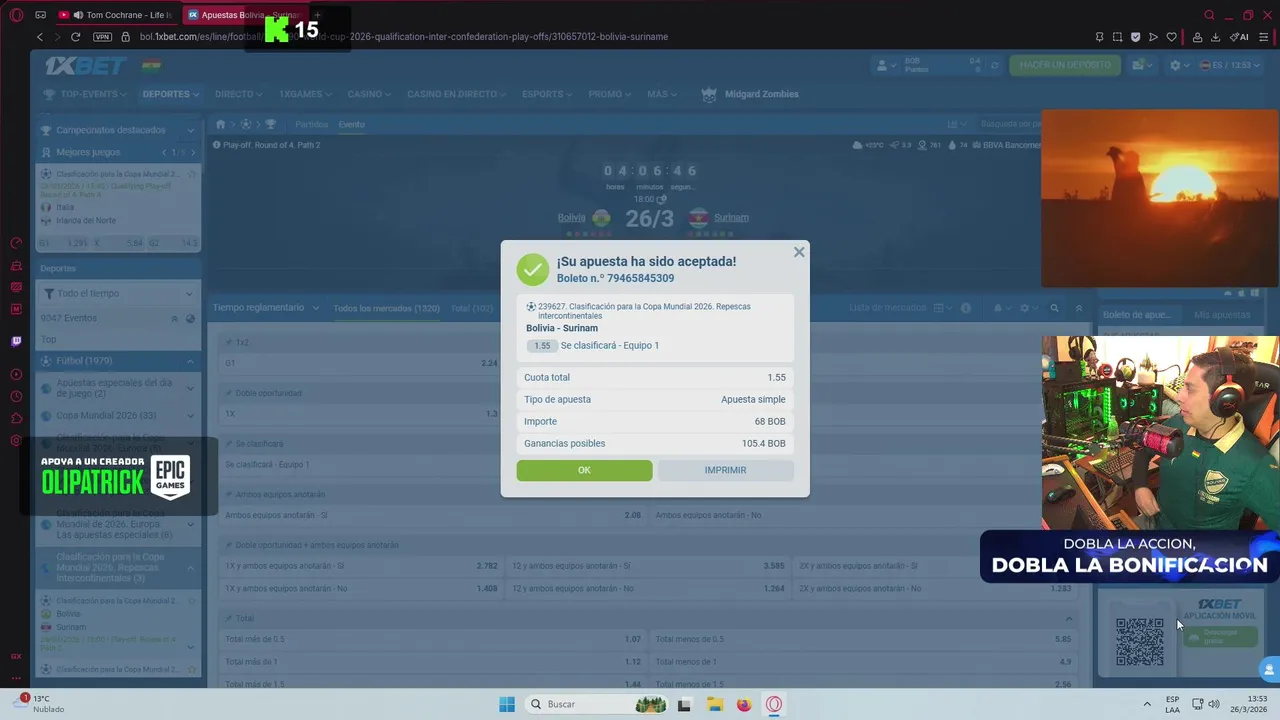Go back to the previous page
The height and width of the screenshot is (720, 1280).
pyautogui.click(x=40, y=37)
